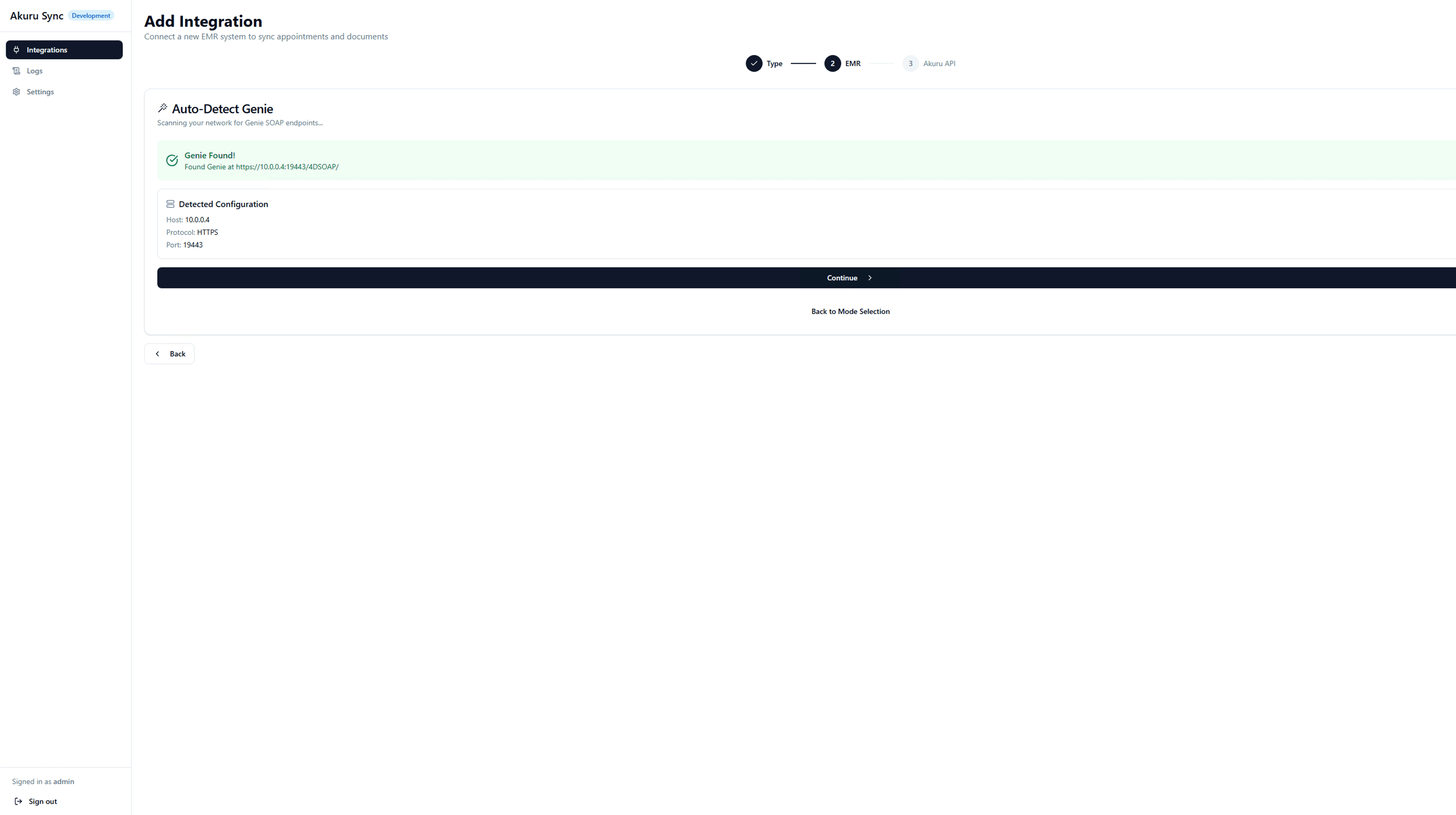Image resolution: width=1456 pixels, height=815 pixels.
Task: Click the magic wand Auto-Detect icon
Action: (163, 108)
